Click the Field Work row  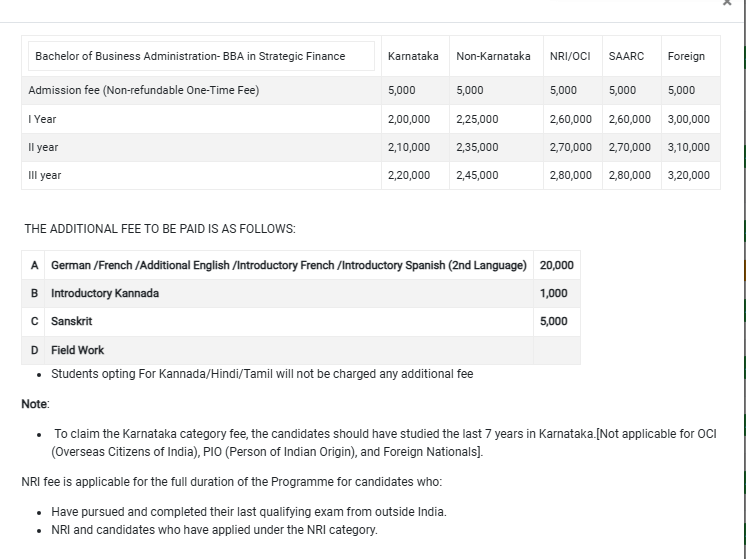(77, 350)
